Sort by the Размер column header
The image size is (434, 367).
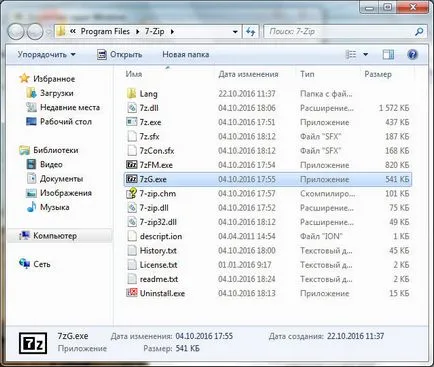point(378,74)
